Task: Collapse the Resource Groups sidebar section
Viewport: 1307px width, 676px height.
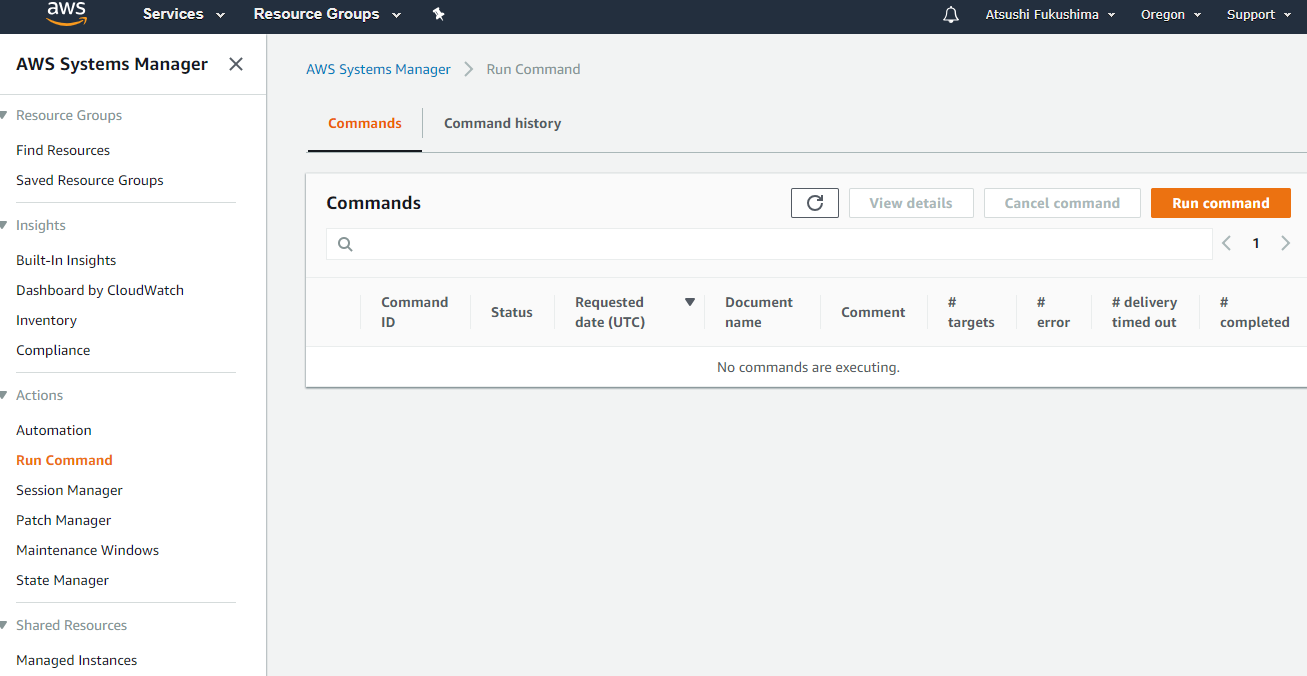Action: point(4,115)
